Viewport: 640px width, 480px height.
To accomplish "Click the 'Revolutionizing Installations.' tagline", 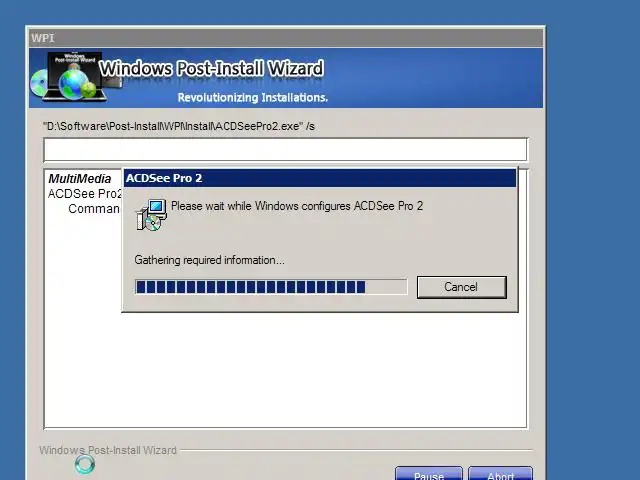I will pyautogui.click(x=253, y=98).
